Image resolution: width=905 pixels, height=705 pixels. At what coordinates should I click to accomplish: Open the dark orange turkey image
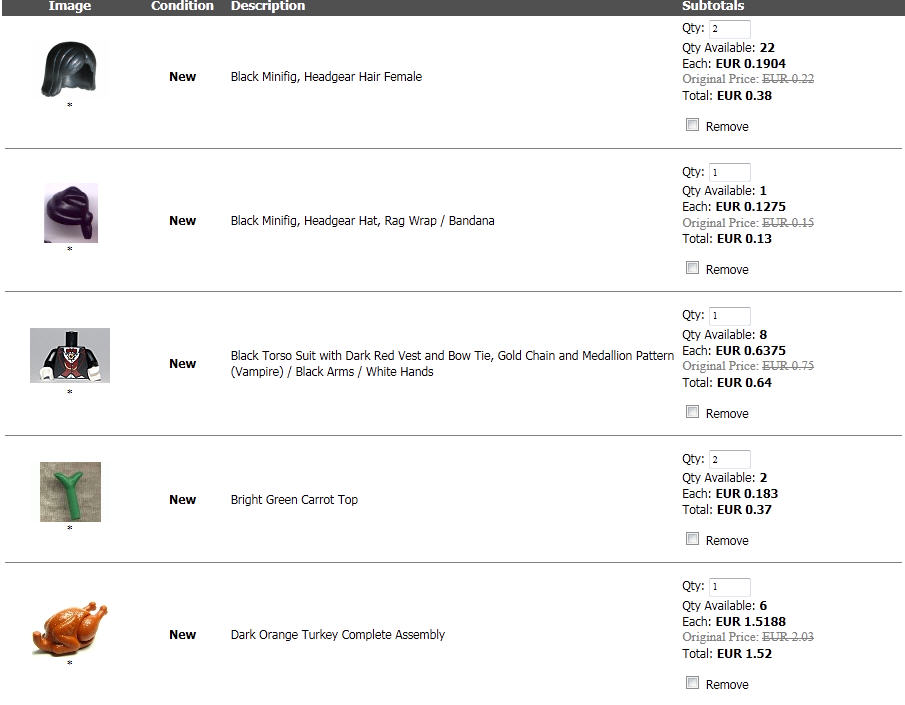(69, 627)
